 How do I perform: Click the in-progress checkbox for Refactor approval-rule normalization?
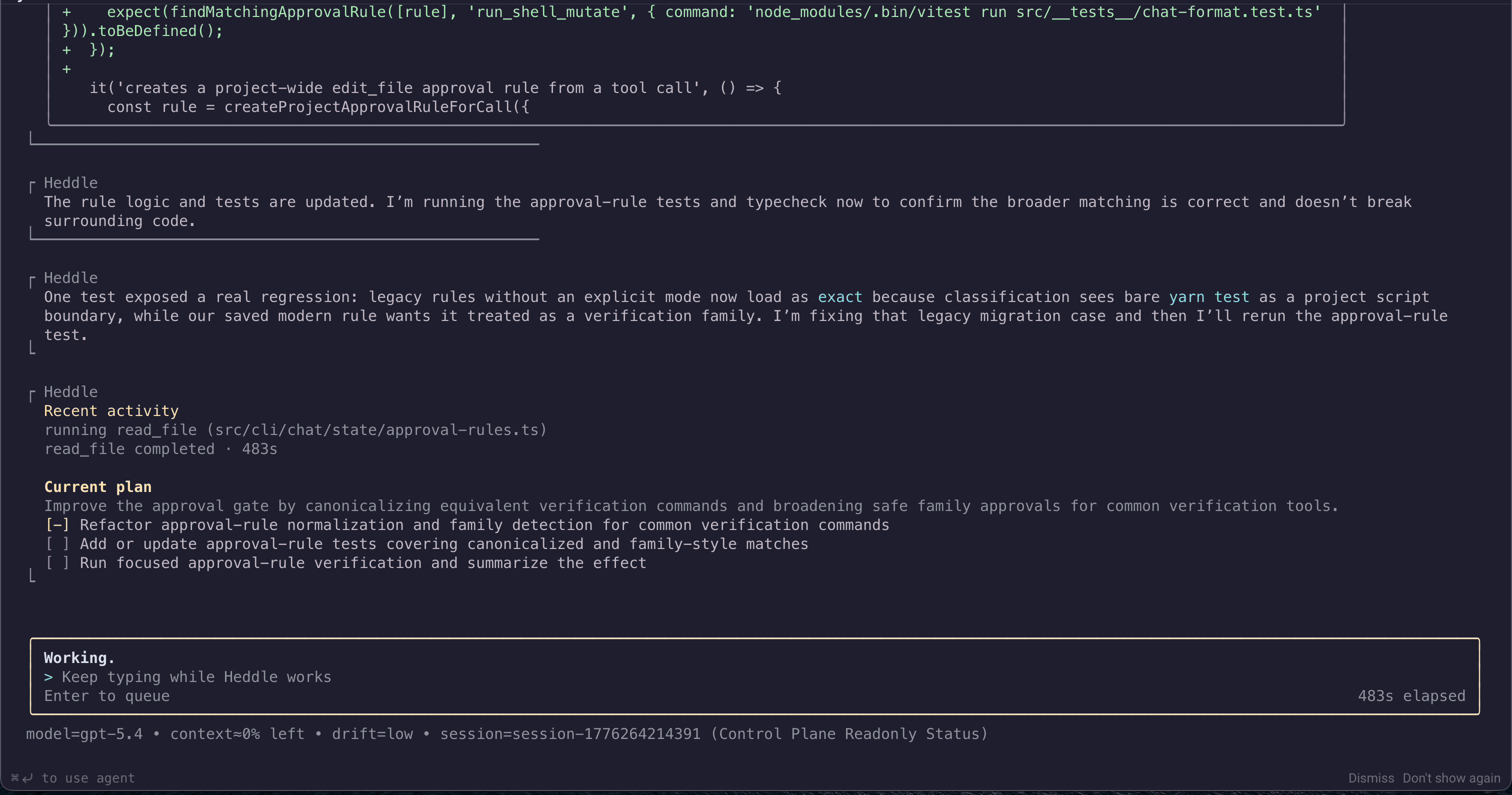click(x=57, y=525)
